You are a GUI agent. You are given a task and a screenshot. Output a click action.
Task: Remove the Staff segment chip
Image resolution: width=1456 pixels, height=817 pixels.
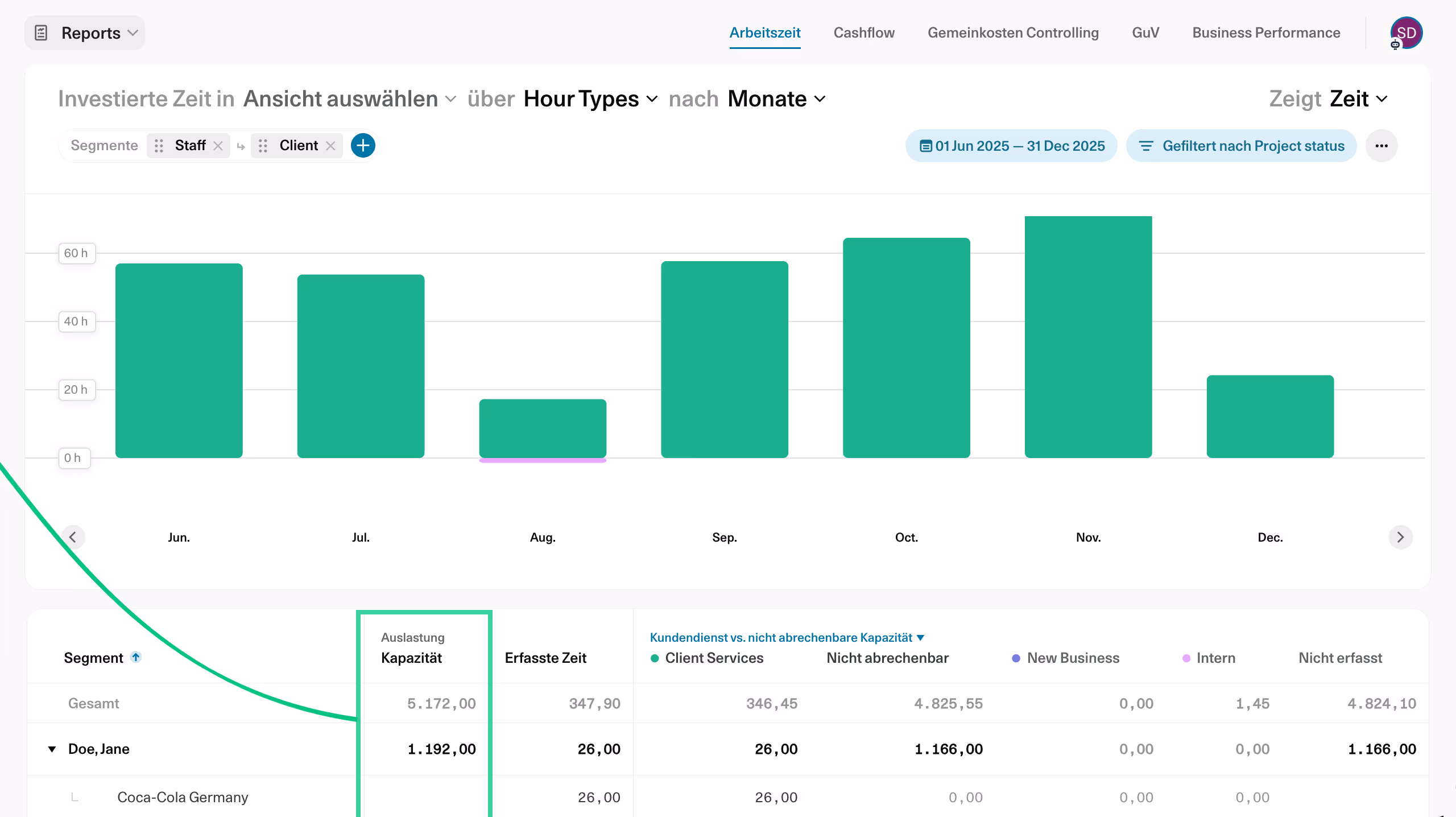(x=218, y=146)
